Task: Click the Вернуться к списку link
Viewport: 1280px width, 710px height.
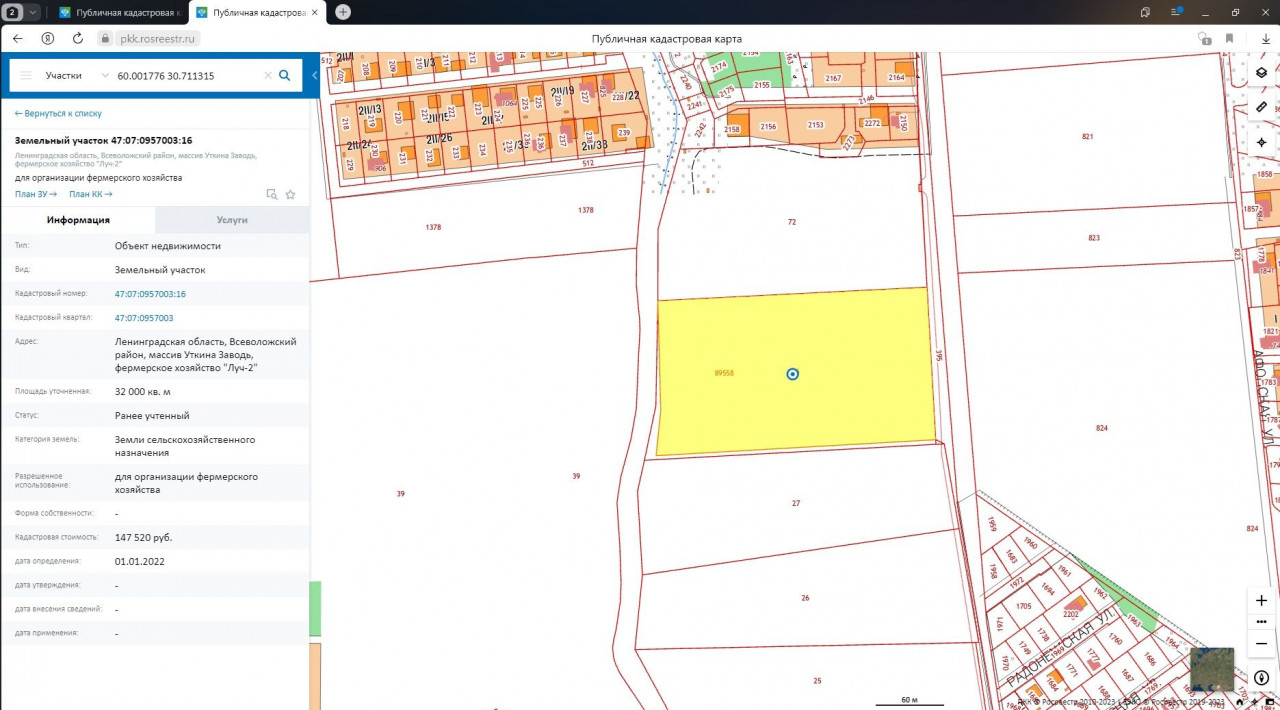Action: point(58,114)
